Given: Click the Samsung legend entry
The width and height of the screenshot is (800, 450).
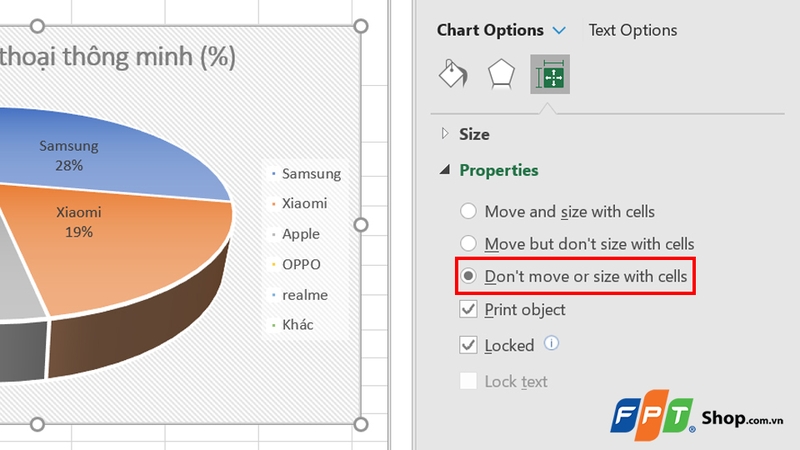Looking at the screenshot, I should tap(310, 174).
